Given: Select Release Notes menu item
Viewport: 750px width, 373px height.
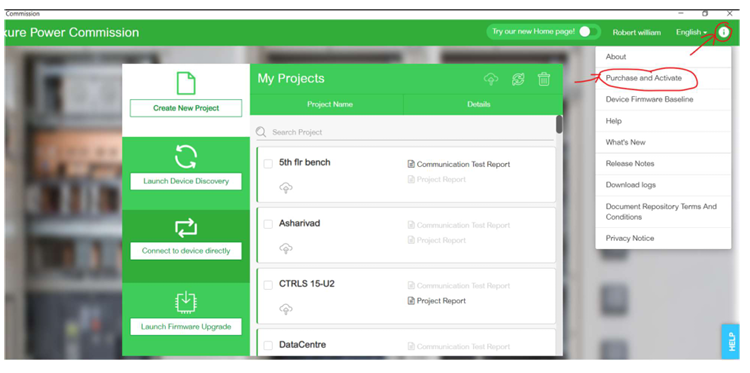Looking at the screenshot, I should coord(663,164).
